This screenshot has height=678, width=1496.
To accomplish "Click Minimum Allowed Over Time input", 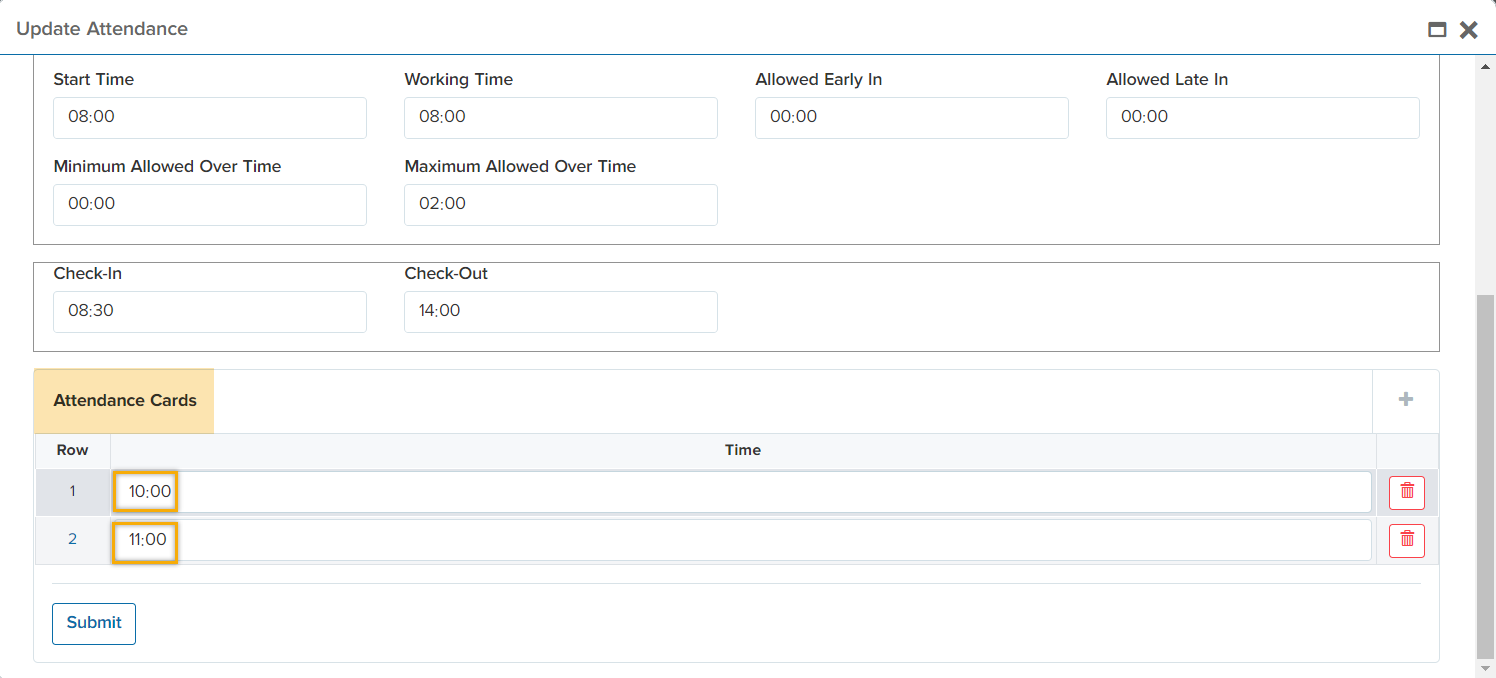I will tap(209, 204).
